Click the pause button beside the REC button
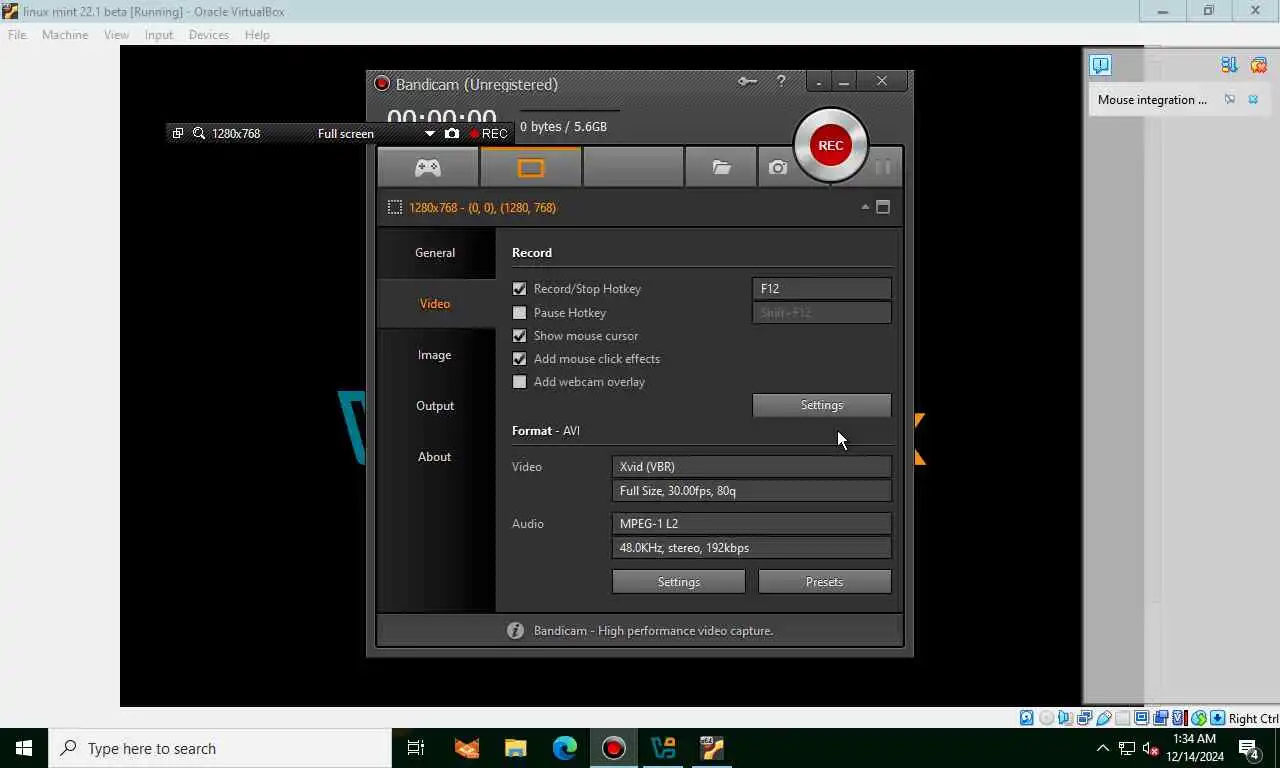Viewport: 1280px width, 768px height. (x=882, y=167)
